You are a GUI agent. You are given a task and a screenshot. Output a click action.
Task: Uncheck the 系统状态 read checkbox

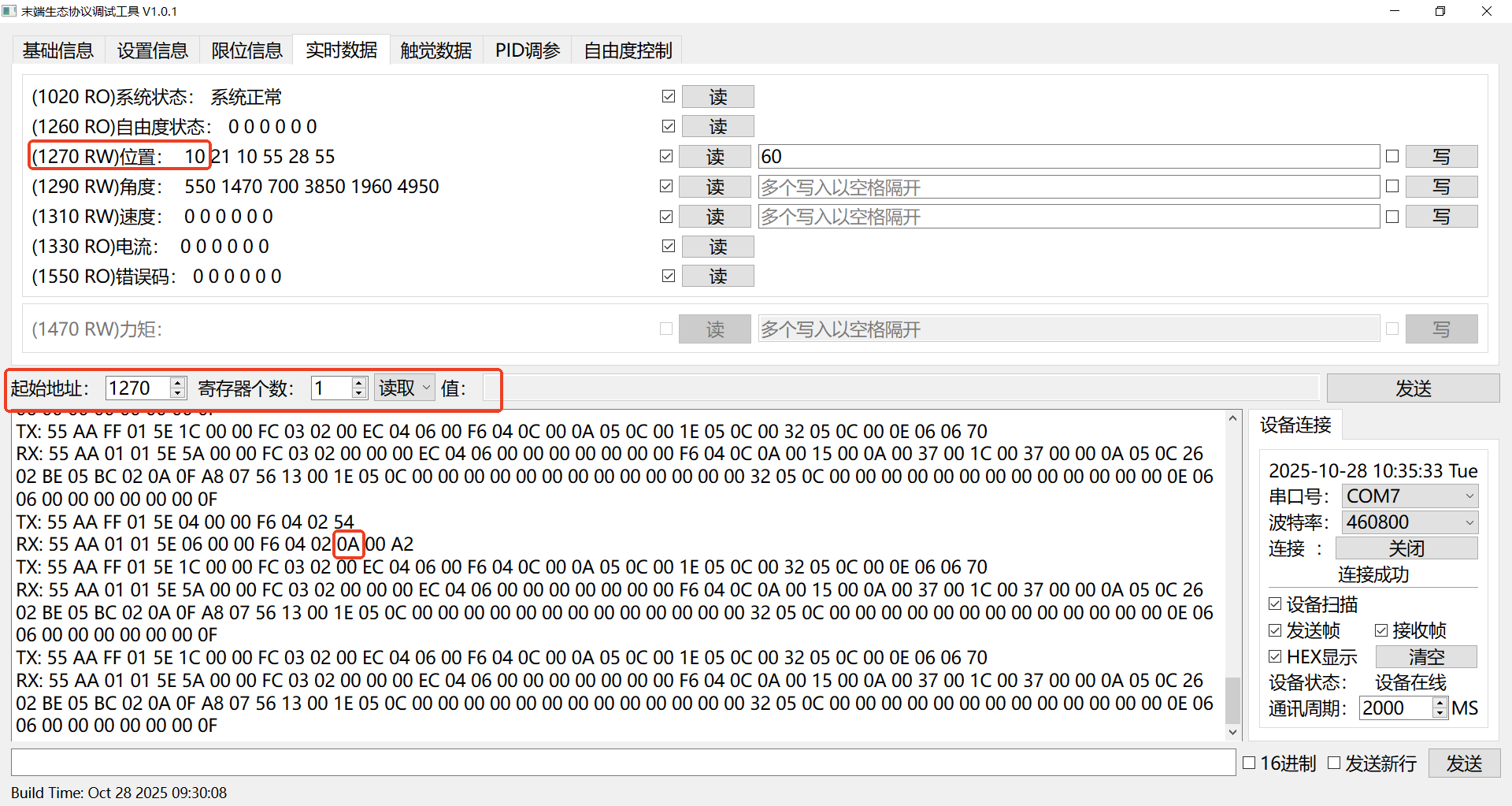[669, 96]
